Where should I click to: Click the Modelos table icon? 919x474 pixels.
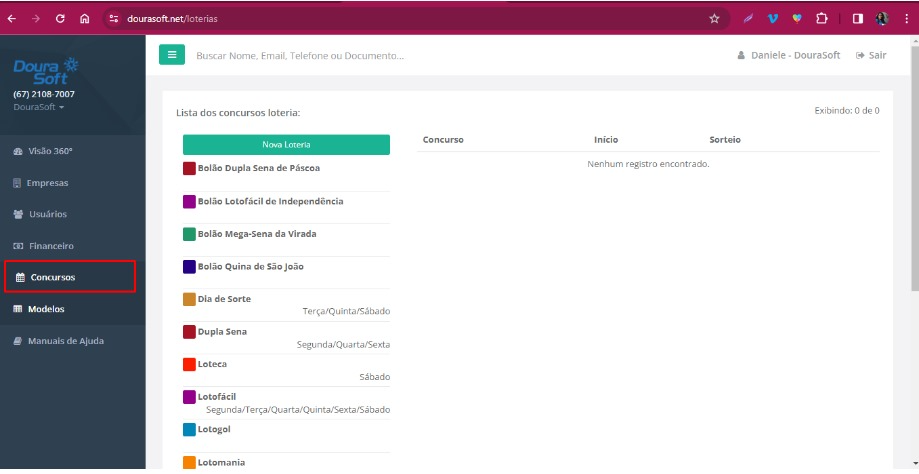pos(18,309)
